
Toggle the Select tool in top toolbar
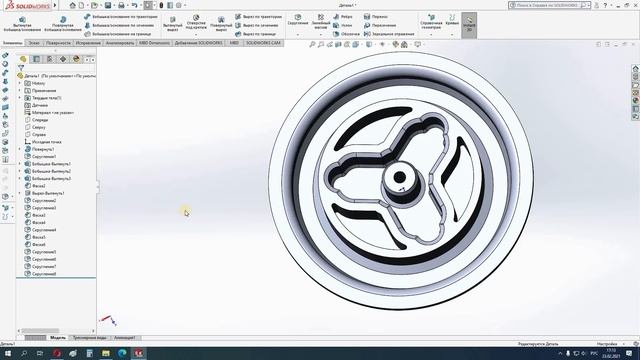click(x=148, y=5)
